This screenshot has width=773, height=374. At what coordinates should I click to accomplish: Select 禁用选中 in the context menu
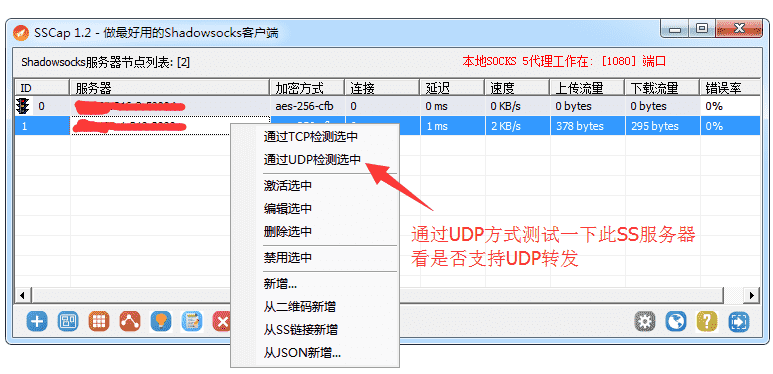coord(288,258)
